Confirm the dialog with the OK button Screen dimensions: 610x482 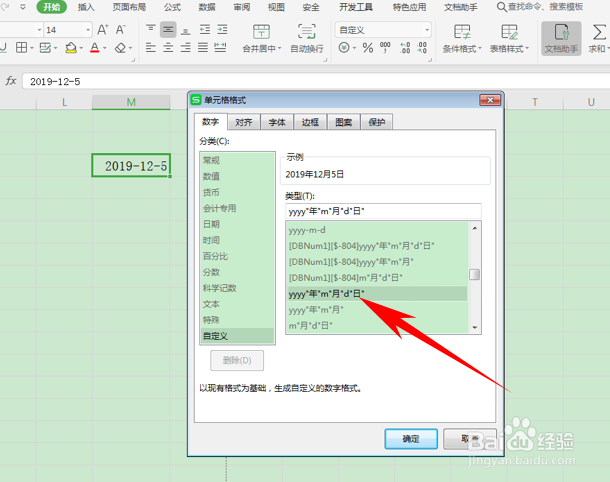pos(411,439)
